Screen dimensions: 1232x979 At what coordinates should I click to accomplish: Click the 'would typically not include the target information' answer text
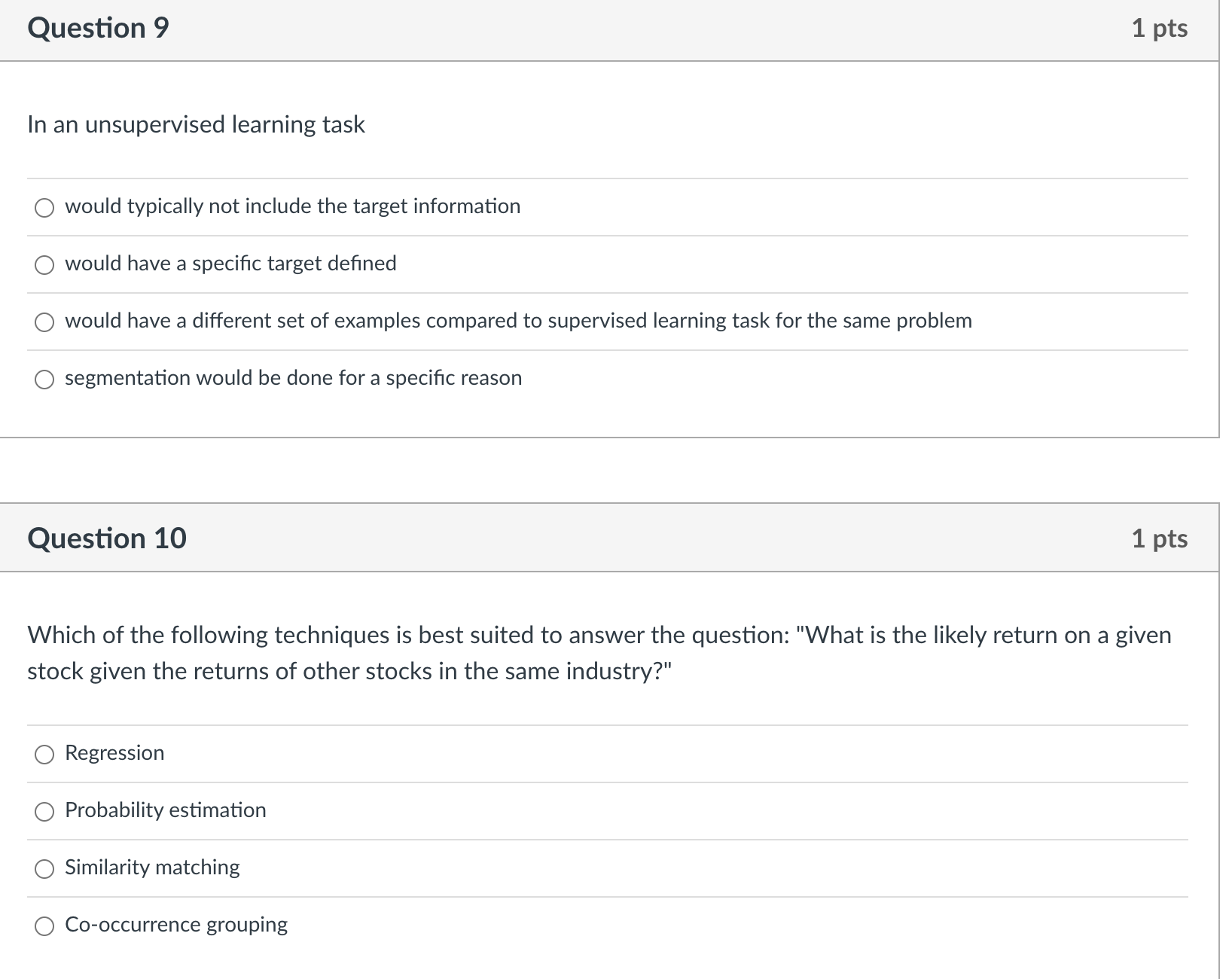(x=293, y=206)
